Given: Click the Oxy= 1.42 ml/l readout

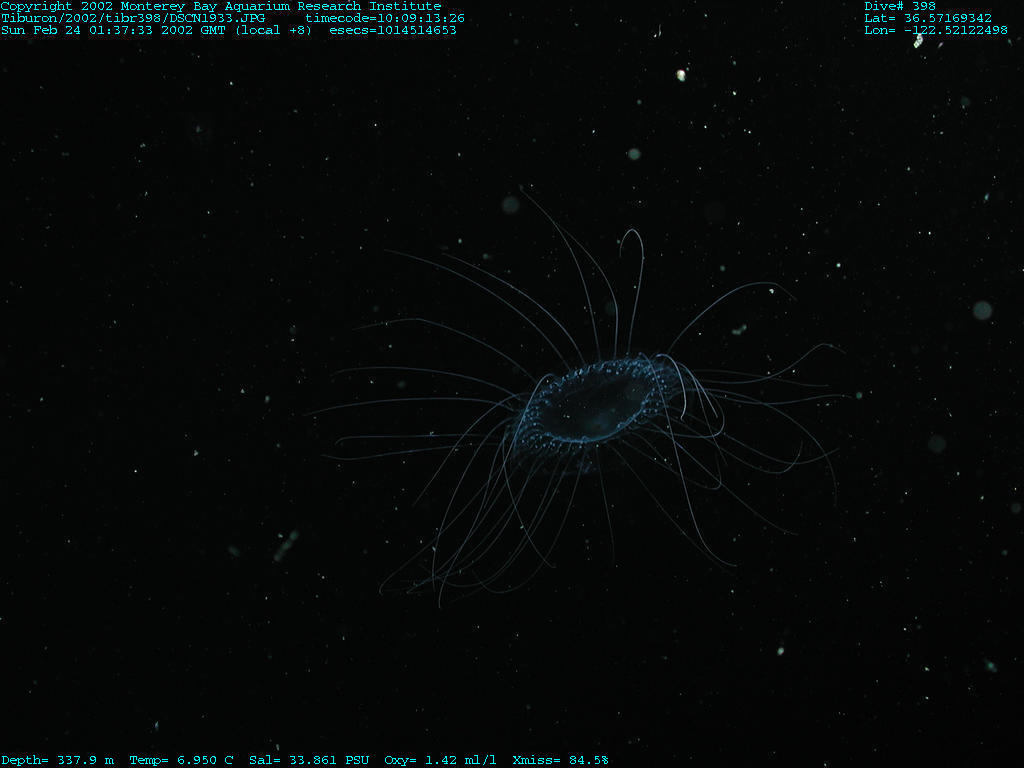Looking at the screenshot, I should coord(440,760).
